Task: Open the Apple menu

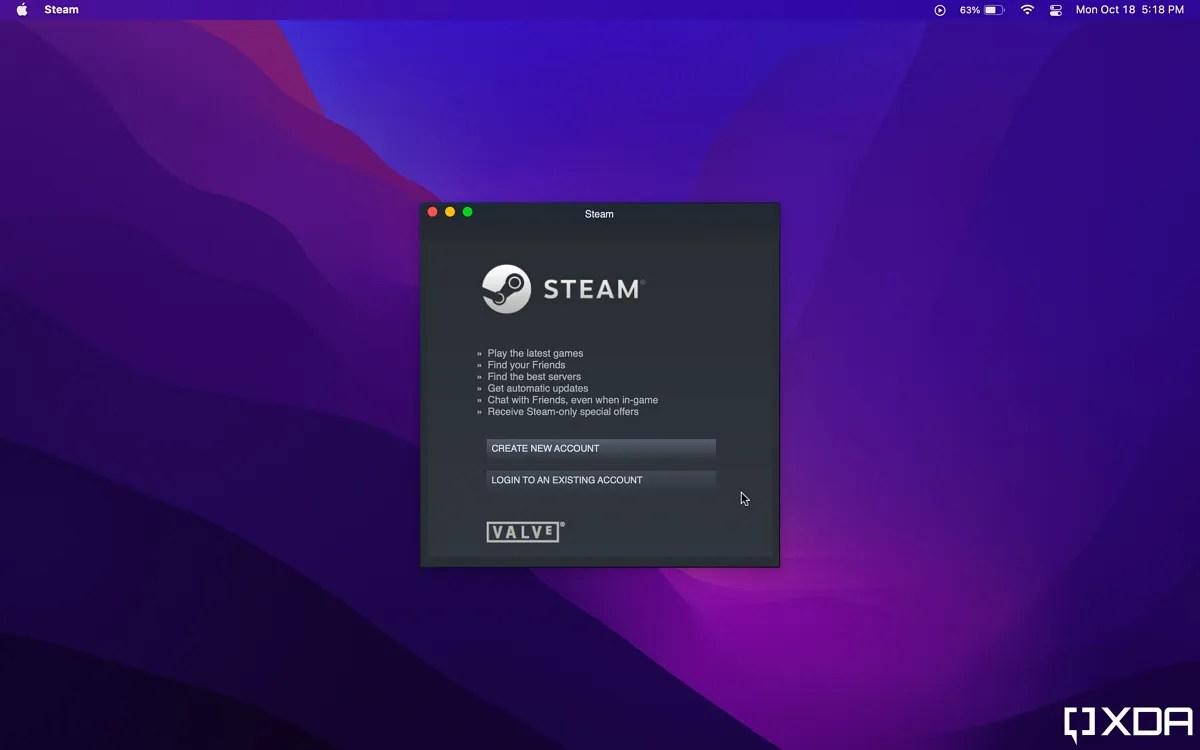Action: pos(22,10)
